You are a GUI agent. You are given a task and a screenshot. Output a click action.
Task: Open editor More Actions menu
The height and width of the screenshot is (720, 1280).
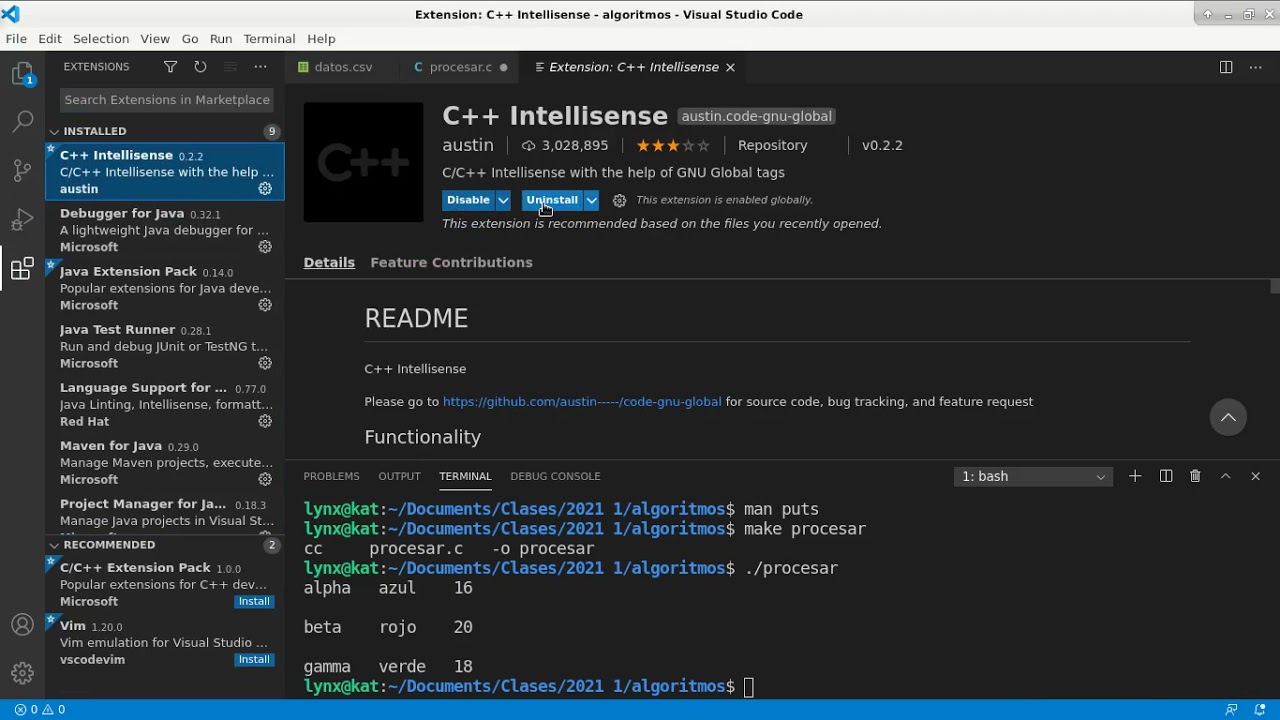pyautogui.click(x=1256, y=67)
